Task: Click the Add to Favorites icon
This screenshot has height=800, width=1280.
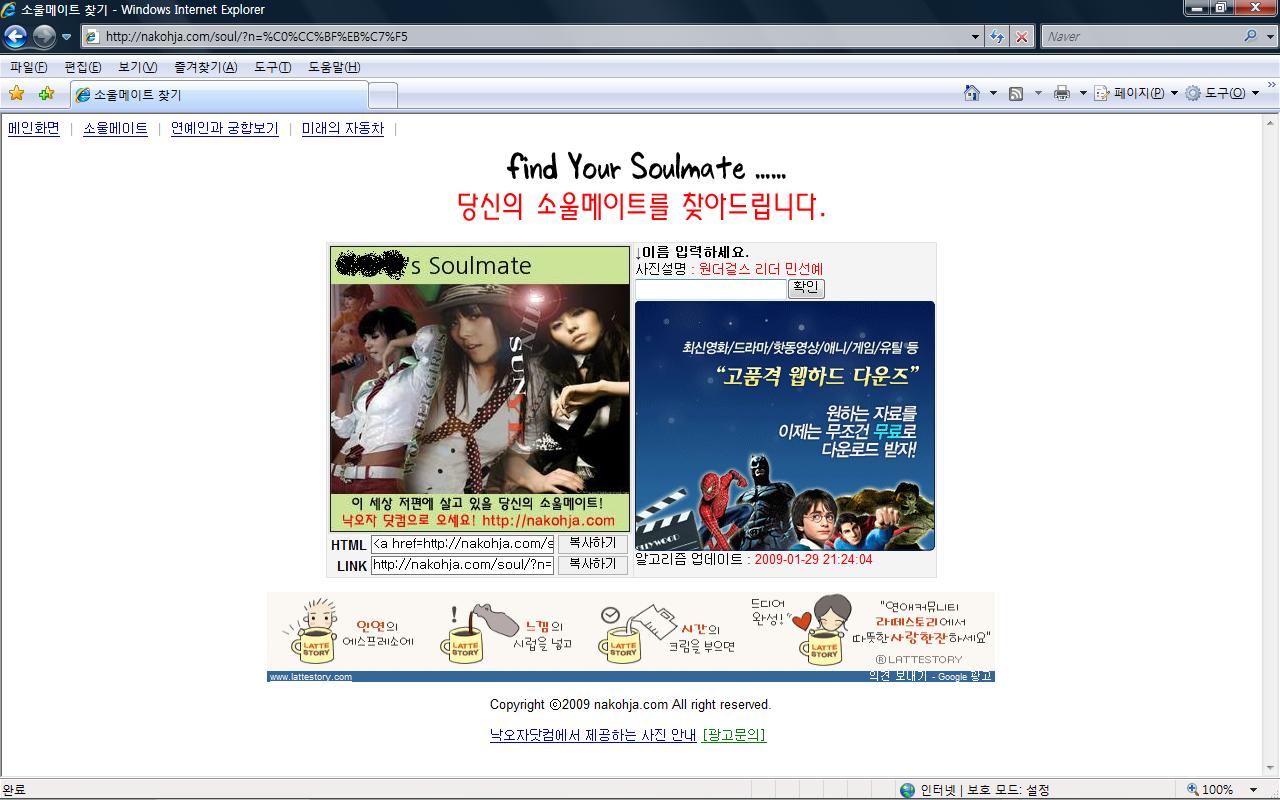Action: tap(46, 94)
